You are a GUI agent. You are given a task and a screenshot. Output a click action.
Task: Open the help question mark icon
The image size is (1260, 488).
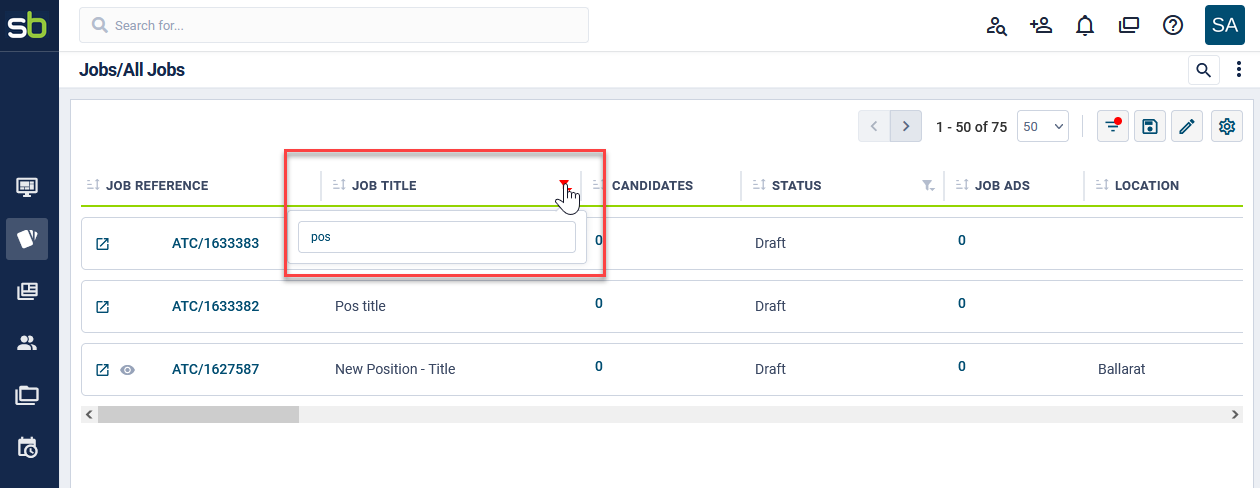point(1173,26)
